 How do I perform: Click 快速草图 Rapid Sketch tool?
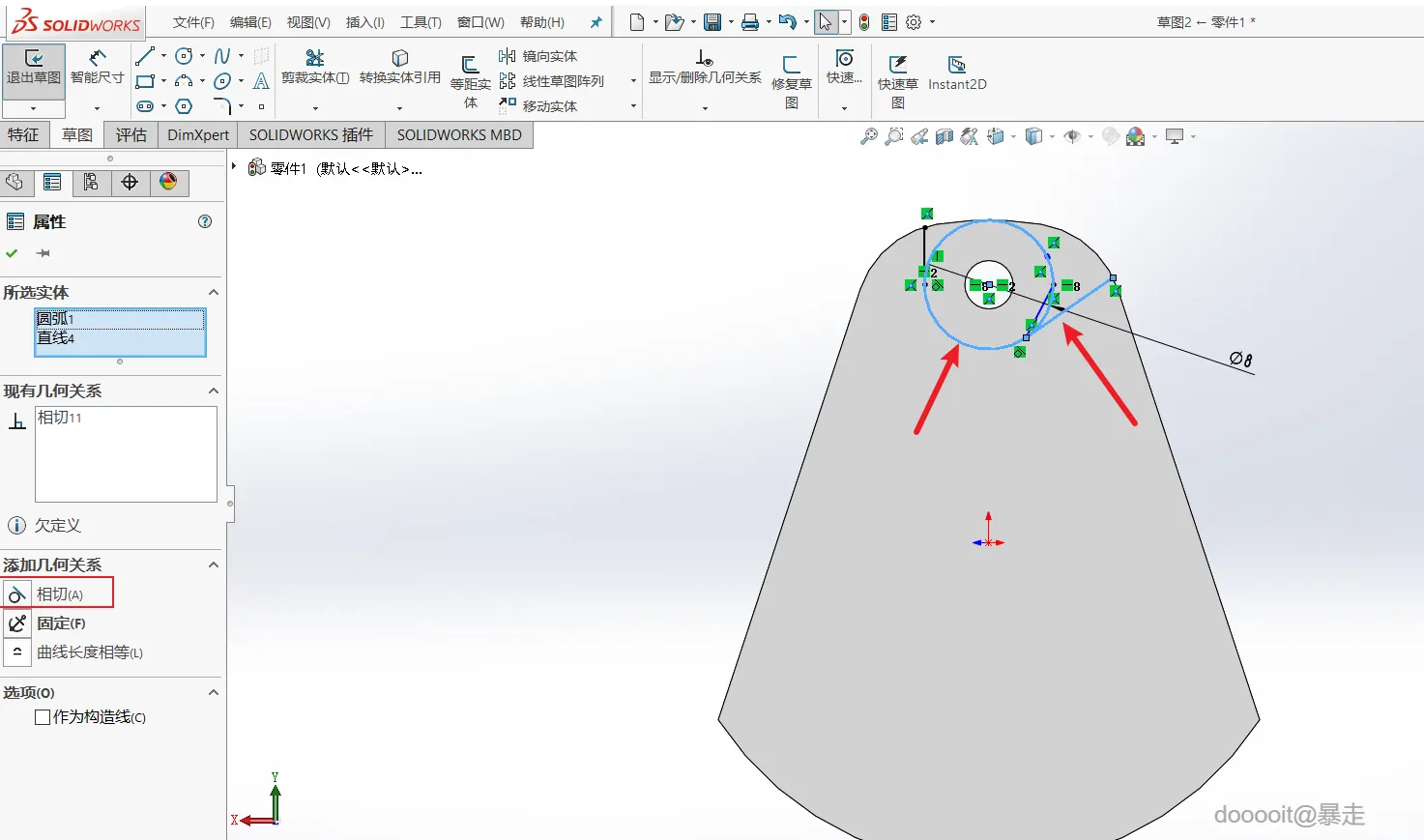click(x=898, y=82)
